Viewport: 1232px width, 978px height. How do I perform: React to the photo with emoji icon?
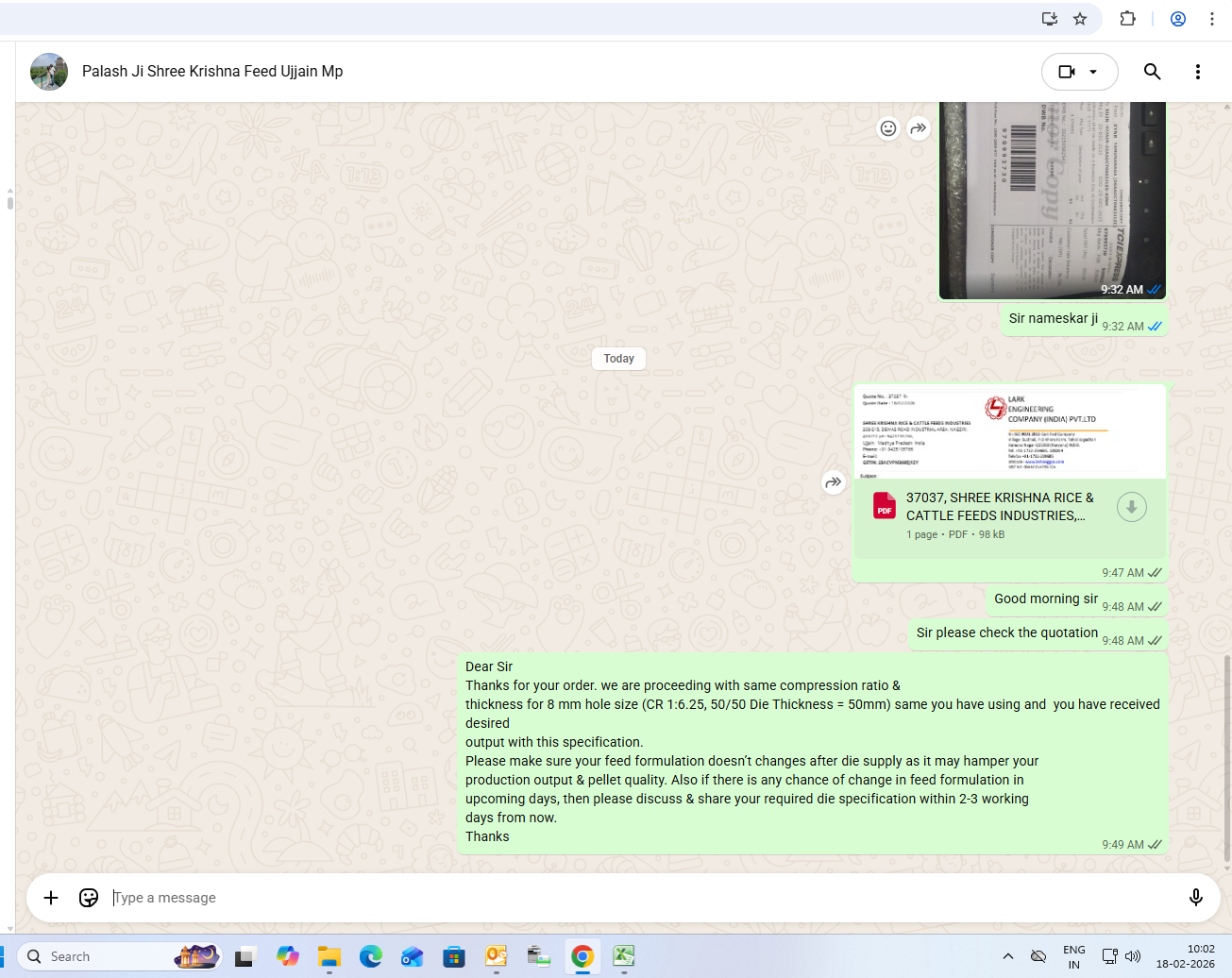tap(887, 128)
